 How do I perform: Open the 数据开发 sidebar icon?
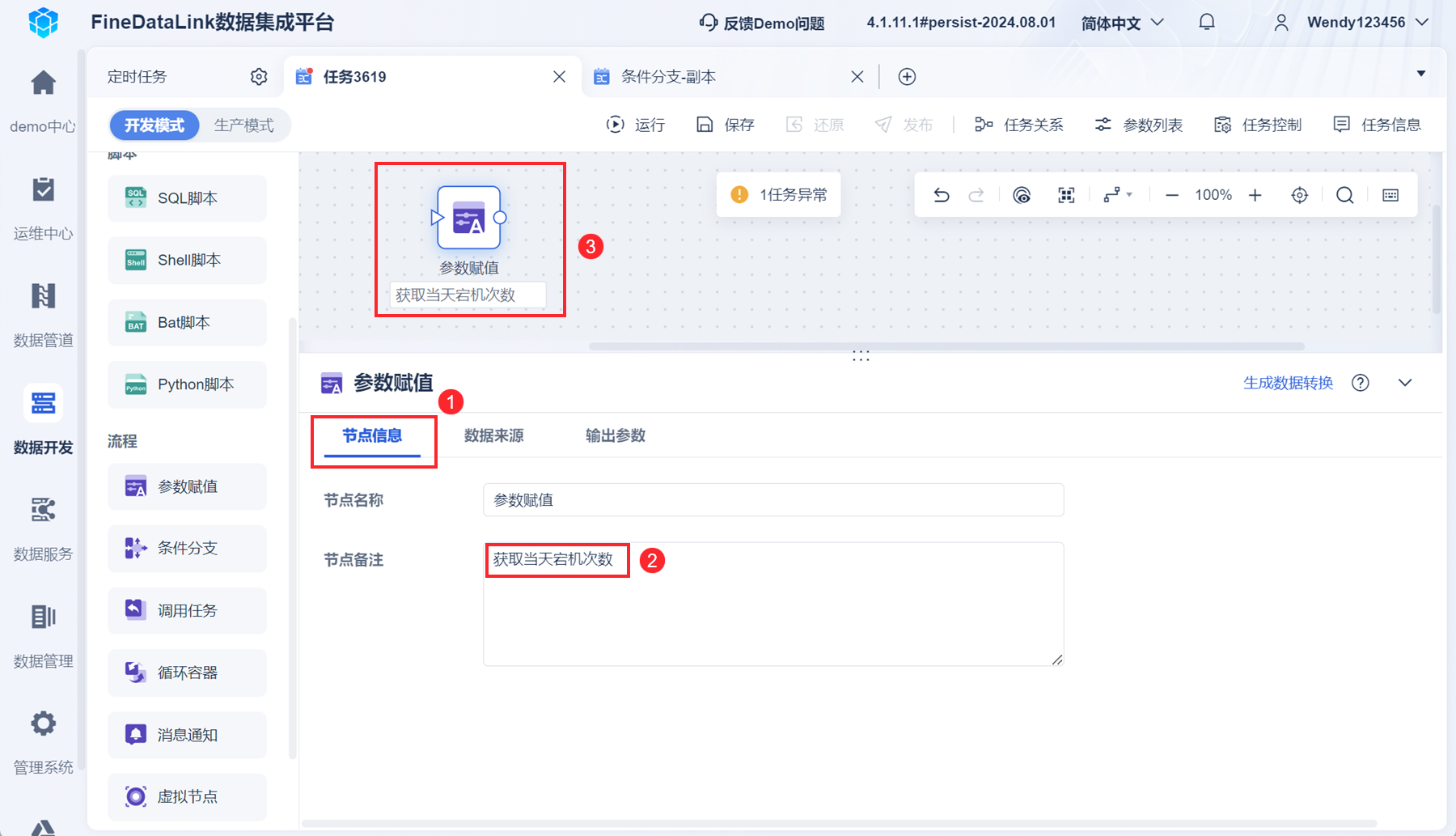pyautogui.click(x=43, y=403)
